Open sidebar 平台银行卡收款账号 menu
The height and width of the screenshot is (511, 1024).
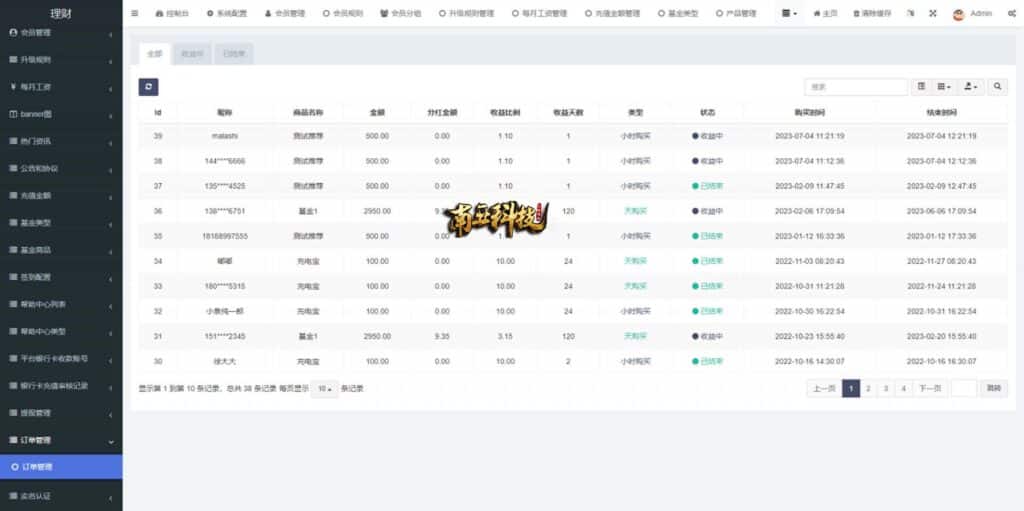(x=61, y=359)
